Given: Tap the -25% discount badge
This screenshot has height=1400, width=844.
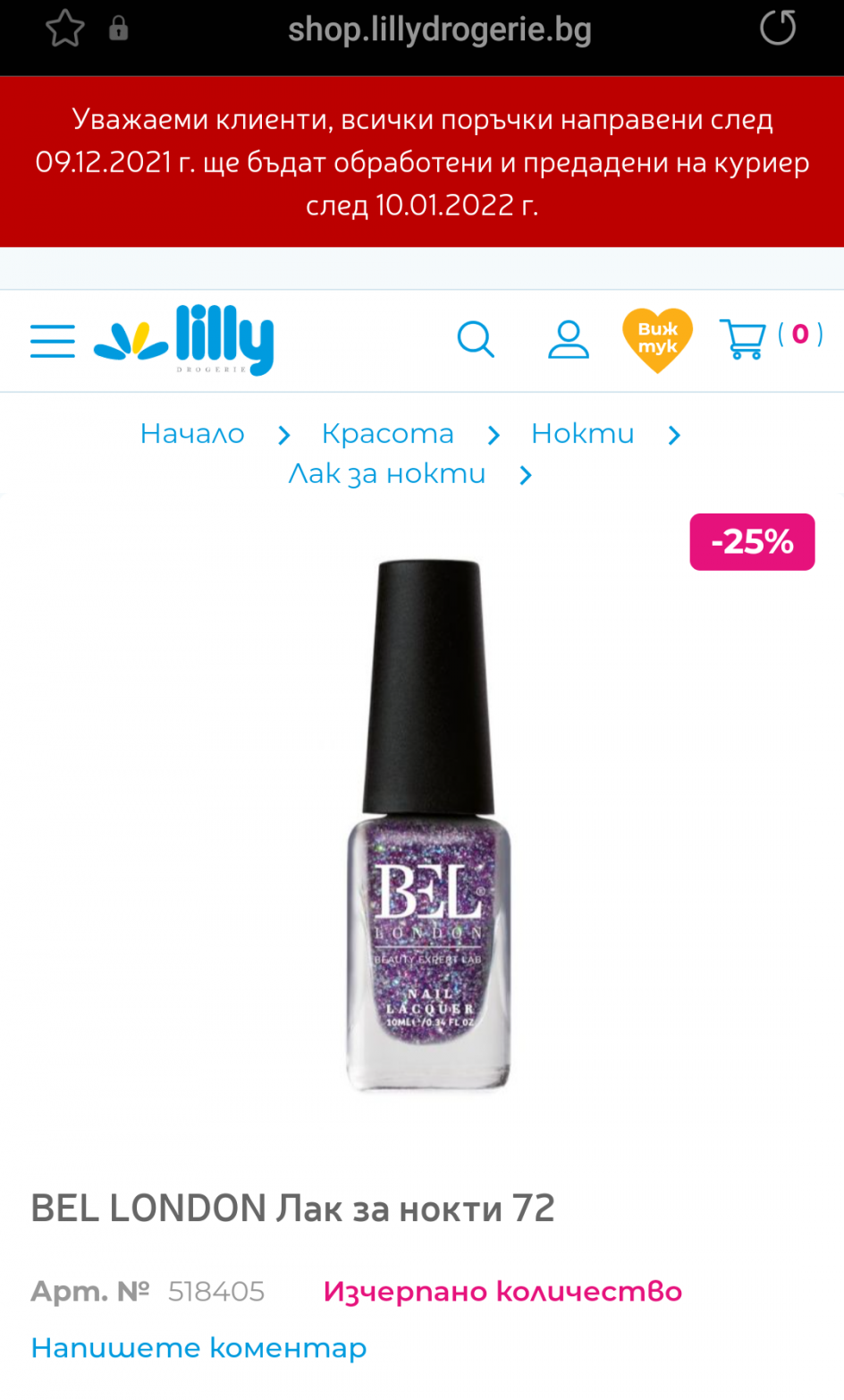Looking at the screenshot, I should pyautogui.click(x=752, y=542).
